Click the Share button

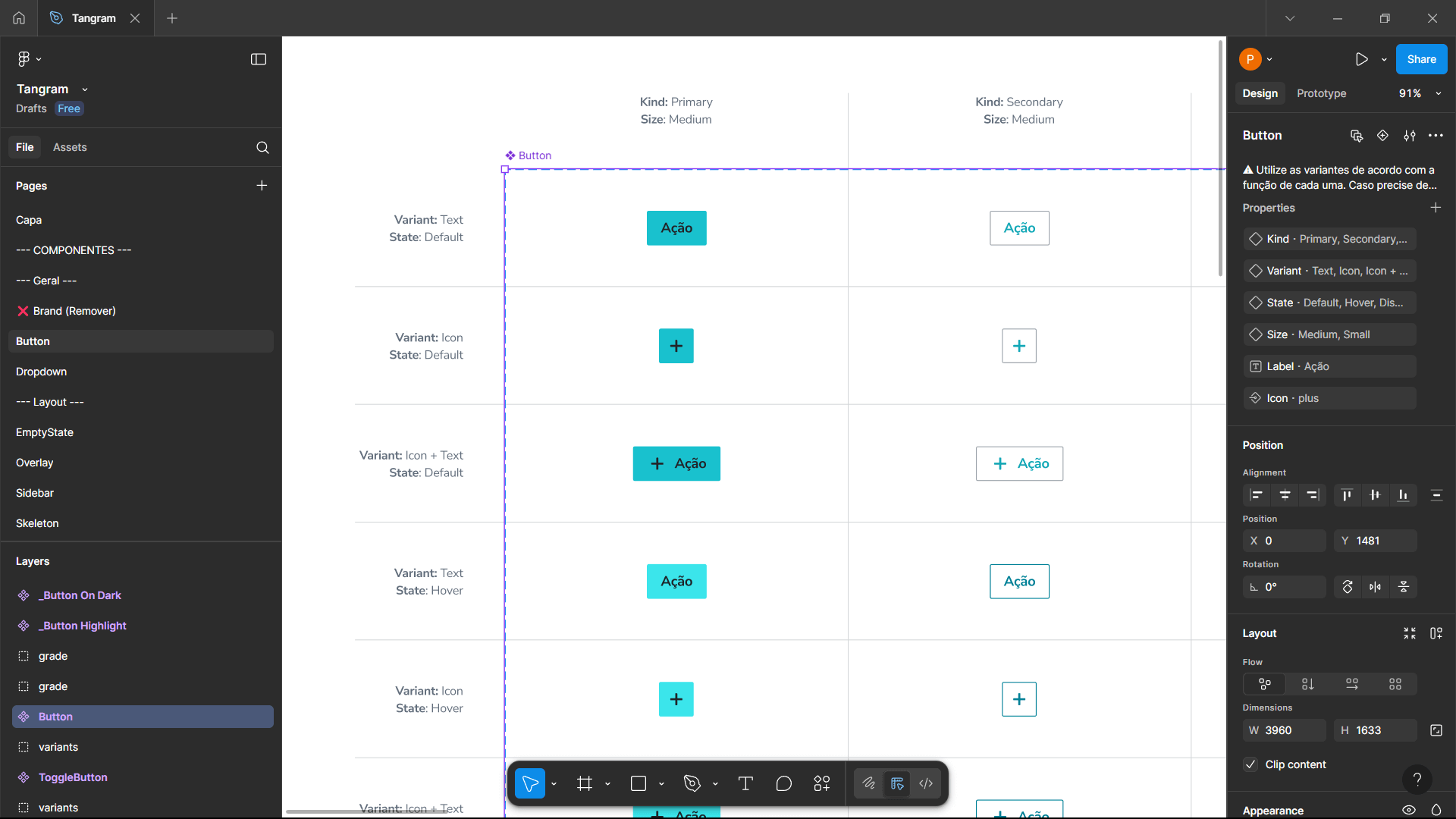(x=1421, y=59)
